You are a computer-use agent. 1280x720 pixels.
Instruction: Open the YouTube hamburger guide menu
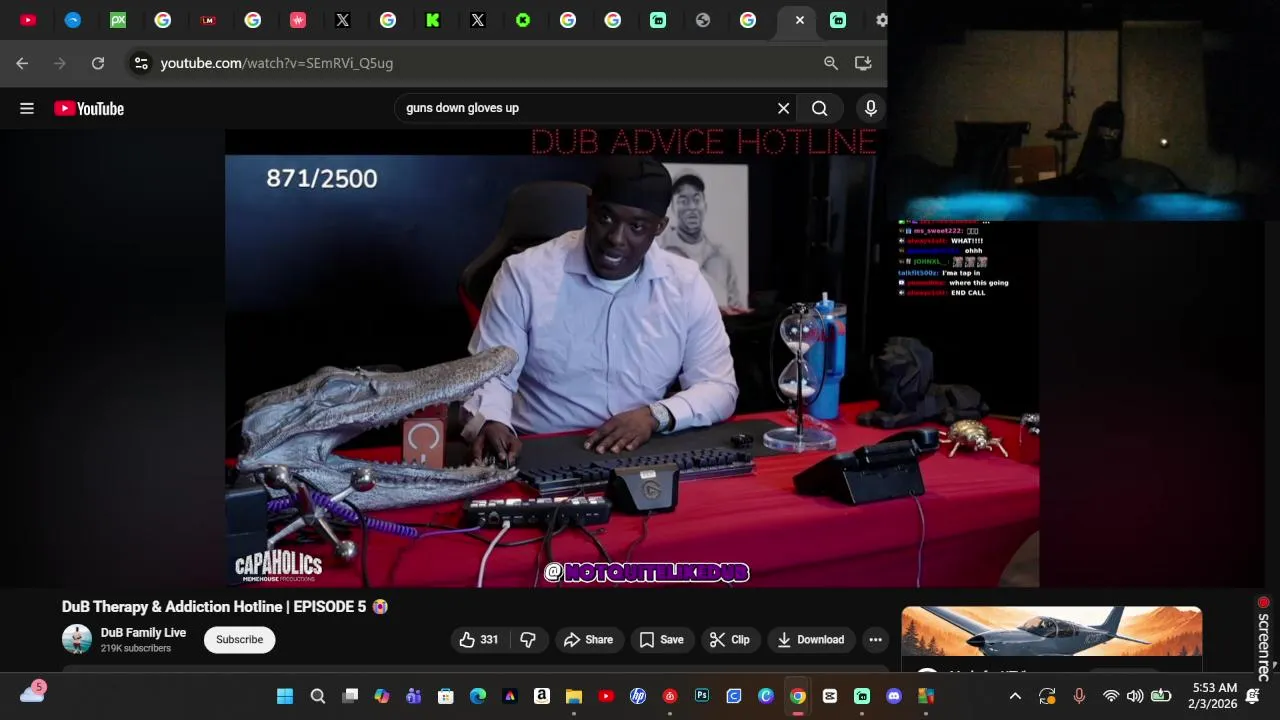[x=27, y=108]
